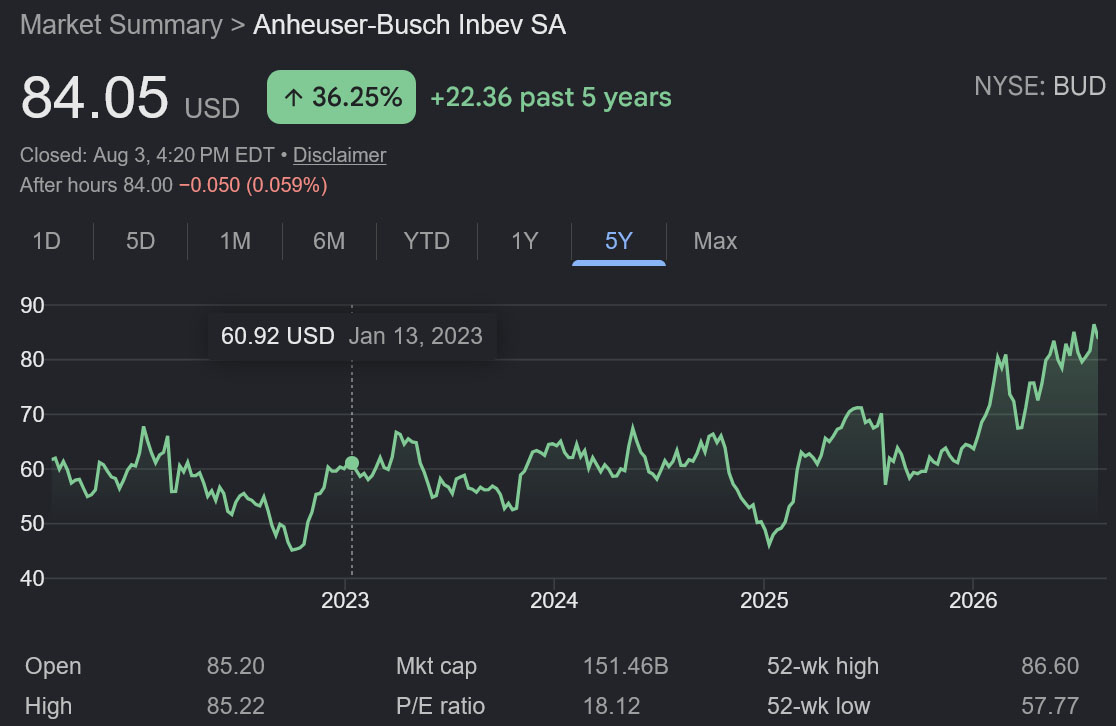Show the Max time range chart
Screen dimensions: 1116x726
pos(715,241)
